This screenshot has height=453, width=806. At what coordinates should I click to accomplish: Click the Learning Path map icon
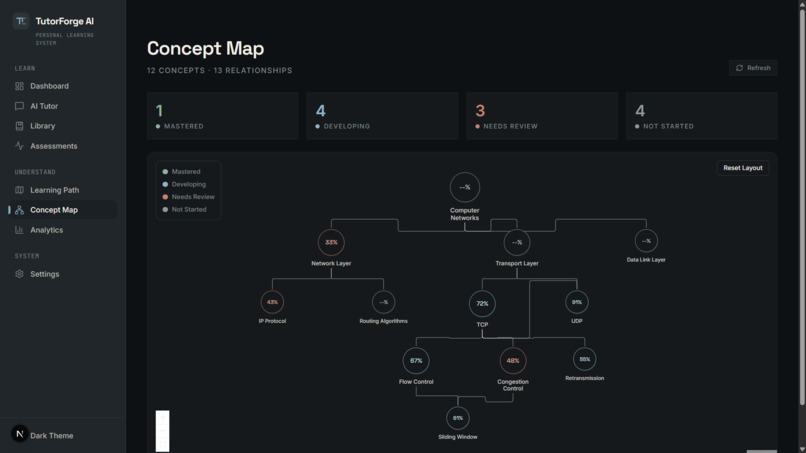(19, 190)
